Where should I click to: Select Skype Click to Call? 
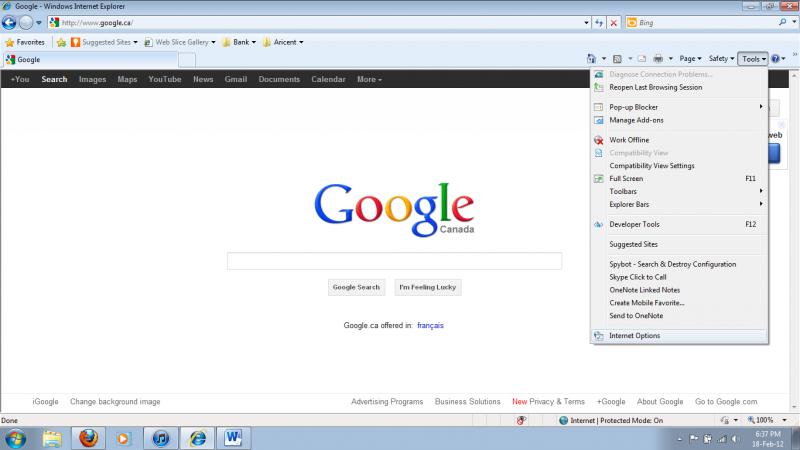pyautogui.click(x=679, y=277)
